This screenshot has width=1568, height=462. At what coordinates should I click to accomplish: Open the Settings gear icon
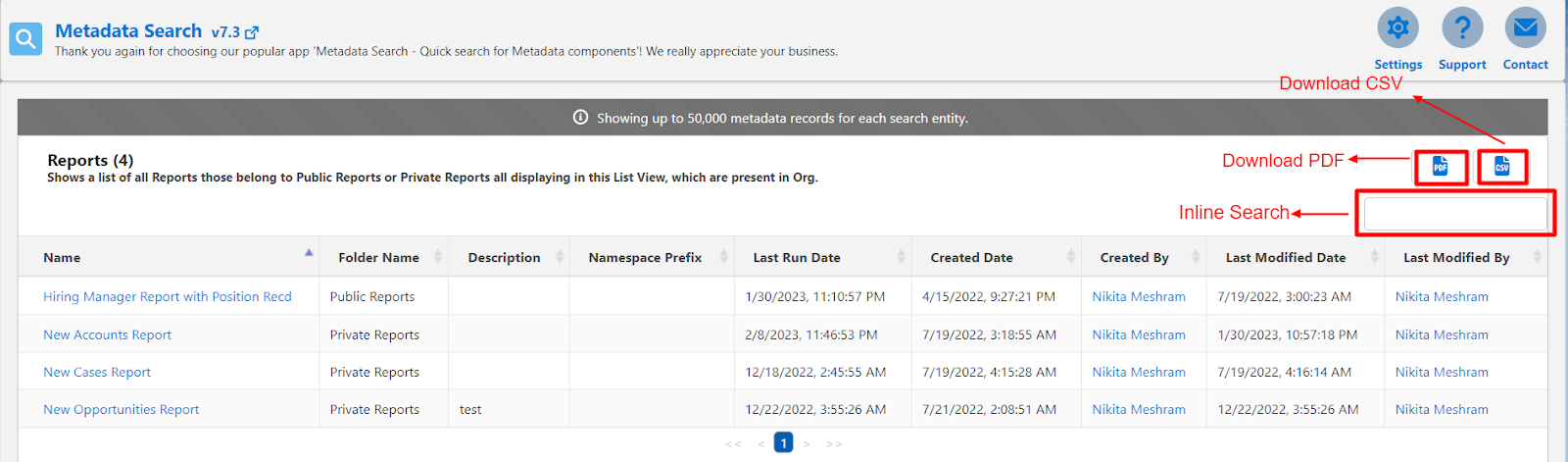point(1397,27)
